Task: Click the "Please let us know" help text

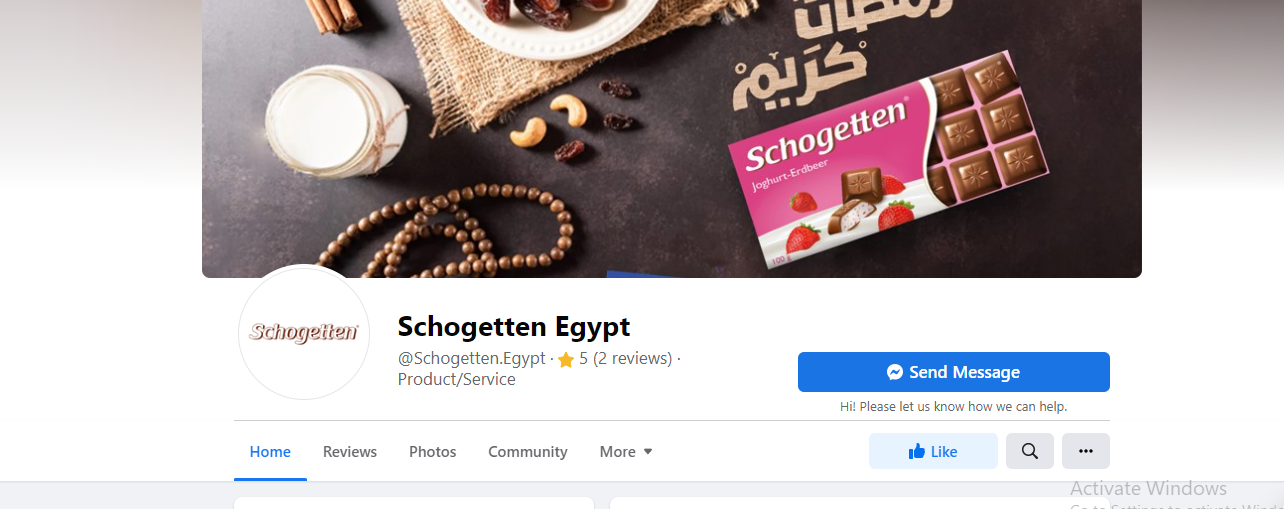Action: [953, 407]
